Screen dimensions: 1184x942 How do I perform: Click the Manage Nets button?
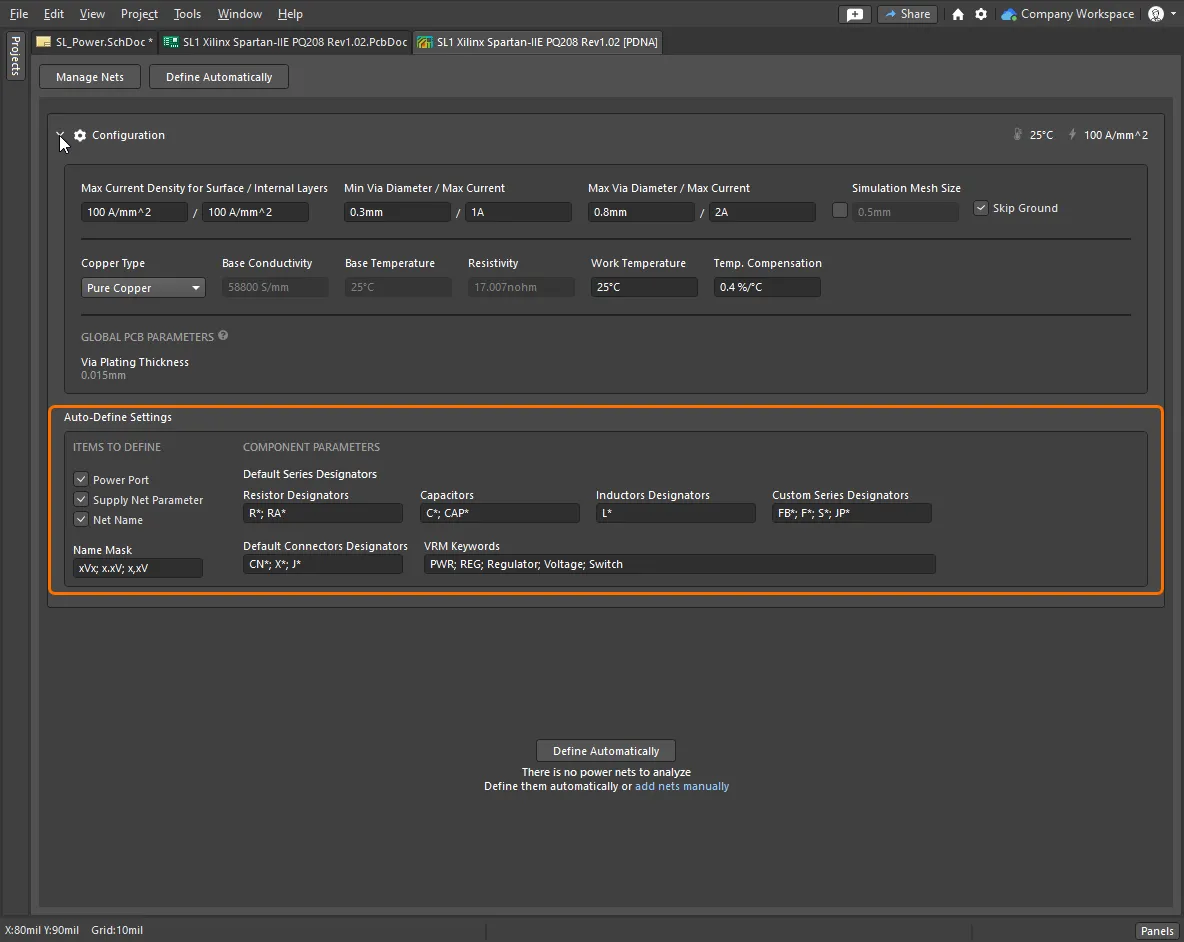90,77
